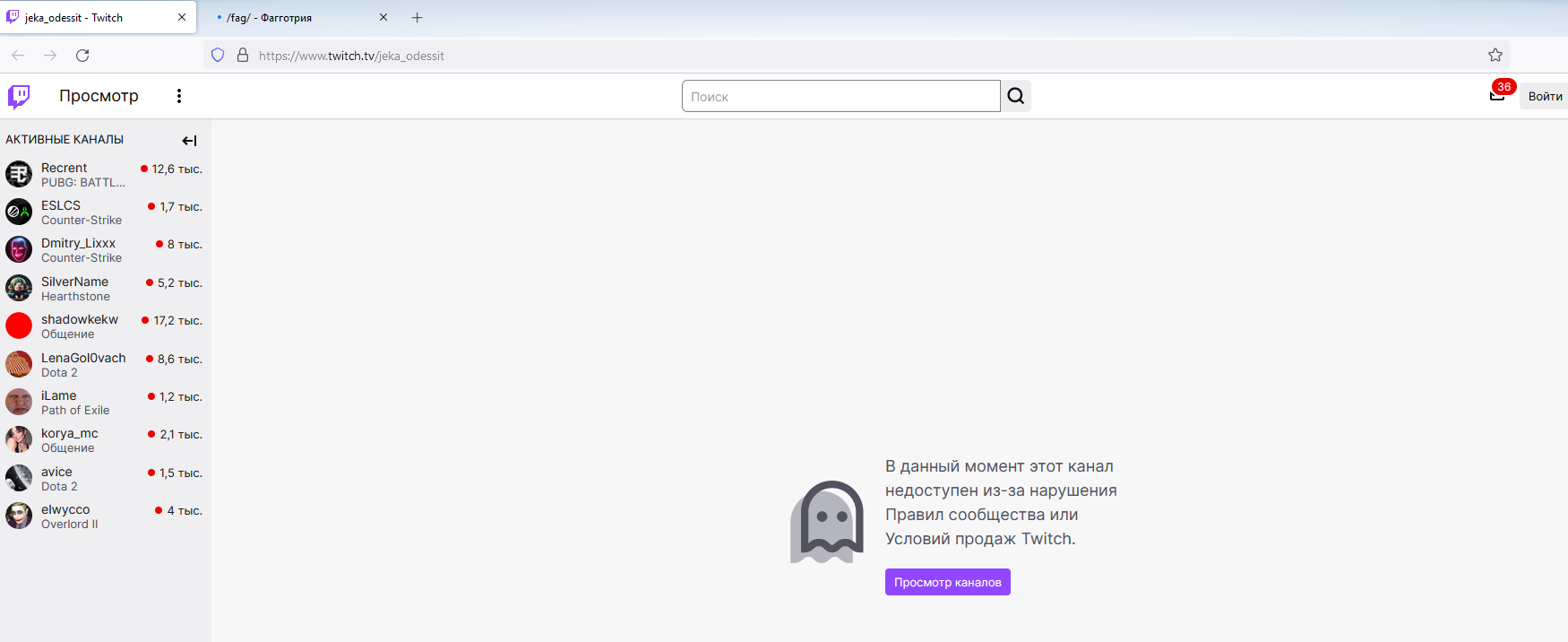This screenshot has height=642, width=1568.
Task: View site security padlock info
Action: (x=242, y=56)
